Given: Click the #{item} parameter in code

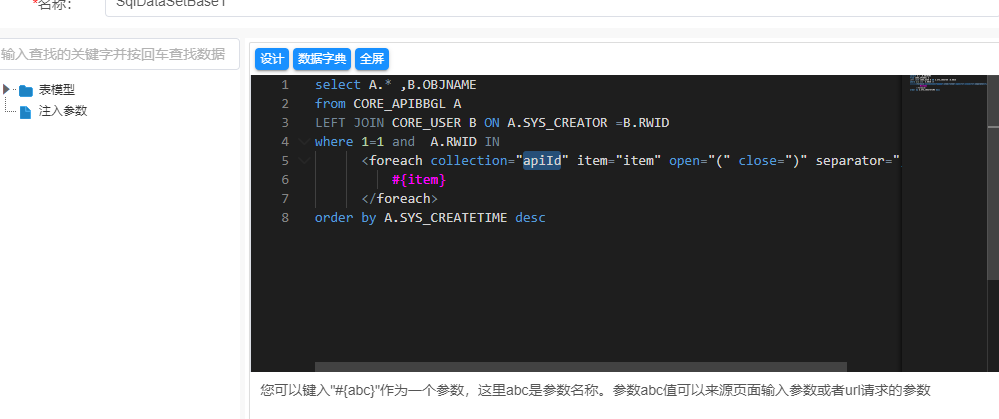Looking at the screenshot, I should point(418,180).
